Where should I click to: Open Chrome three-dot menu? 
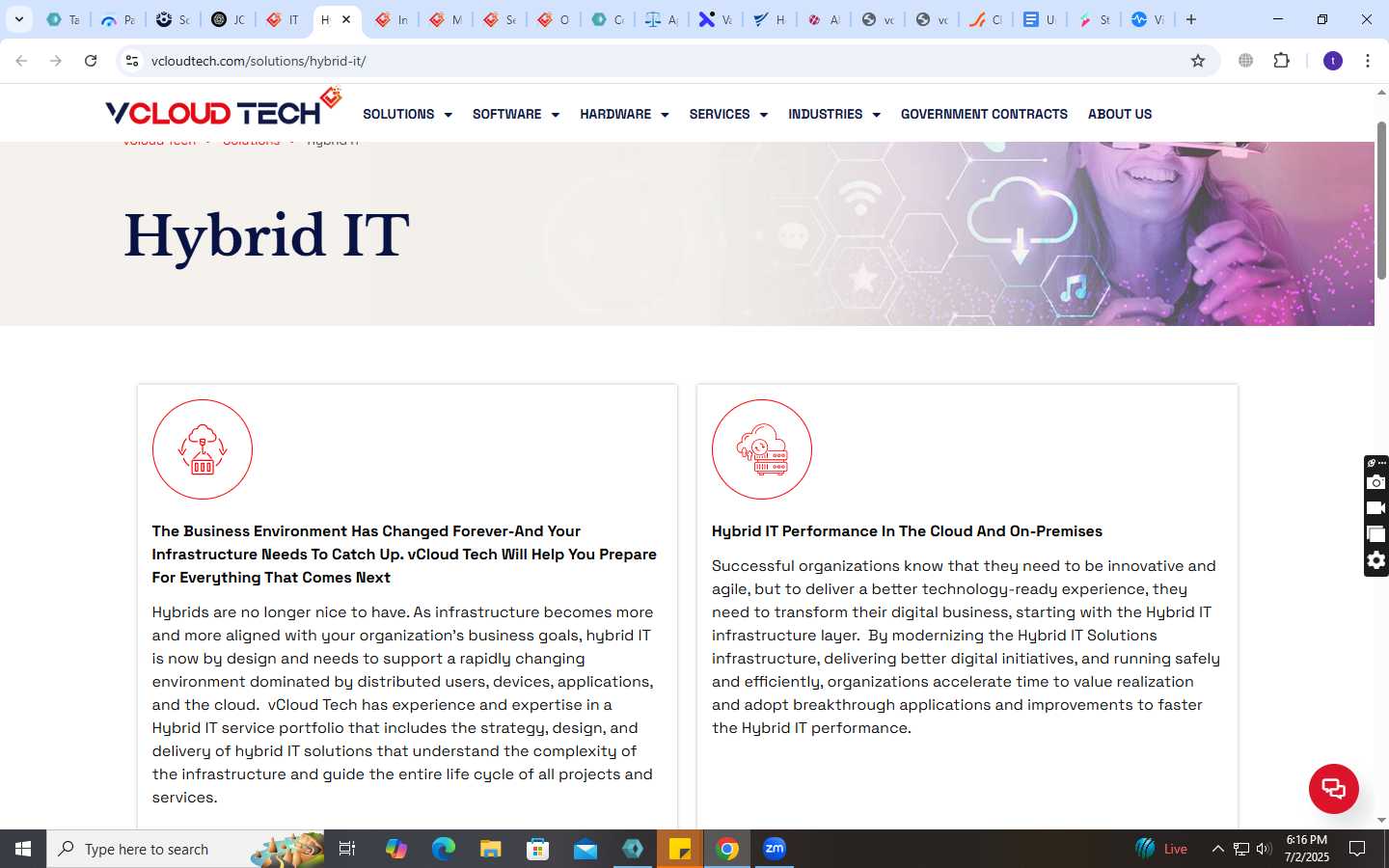click(1368, 61)
